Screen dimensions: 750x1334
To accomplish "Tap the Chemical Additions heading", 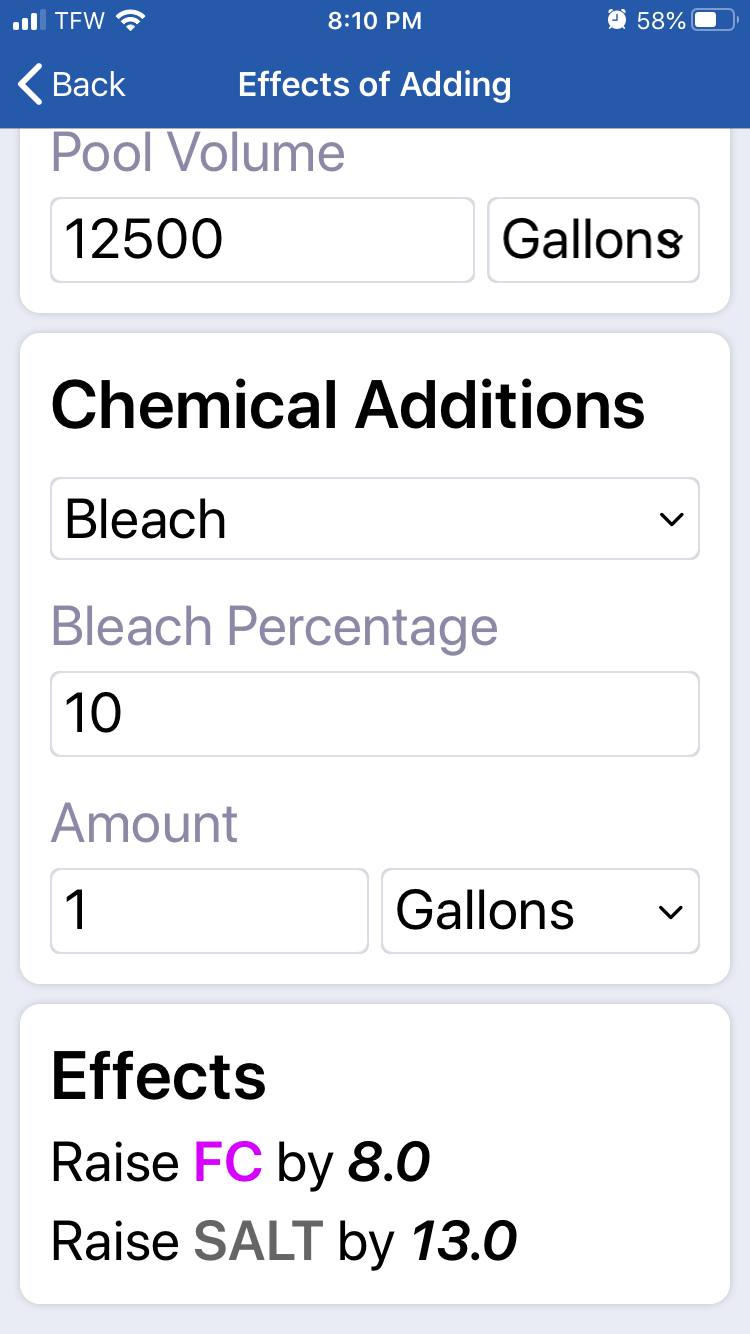I will click(348, 405).
